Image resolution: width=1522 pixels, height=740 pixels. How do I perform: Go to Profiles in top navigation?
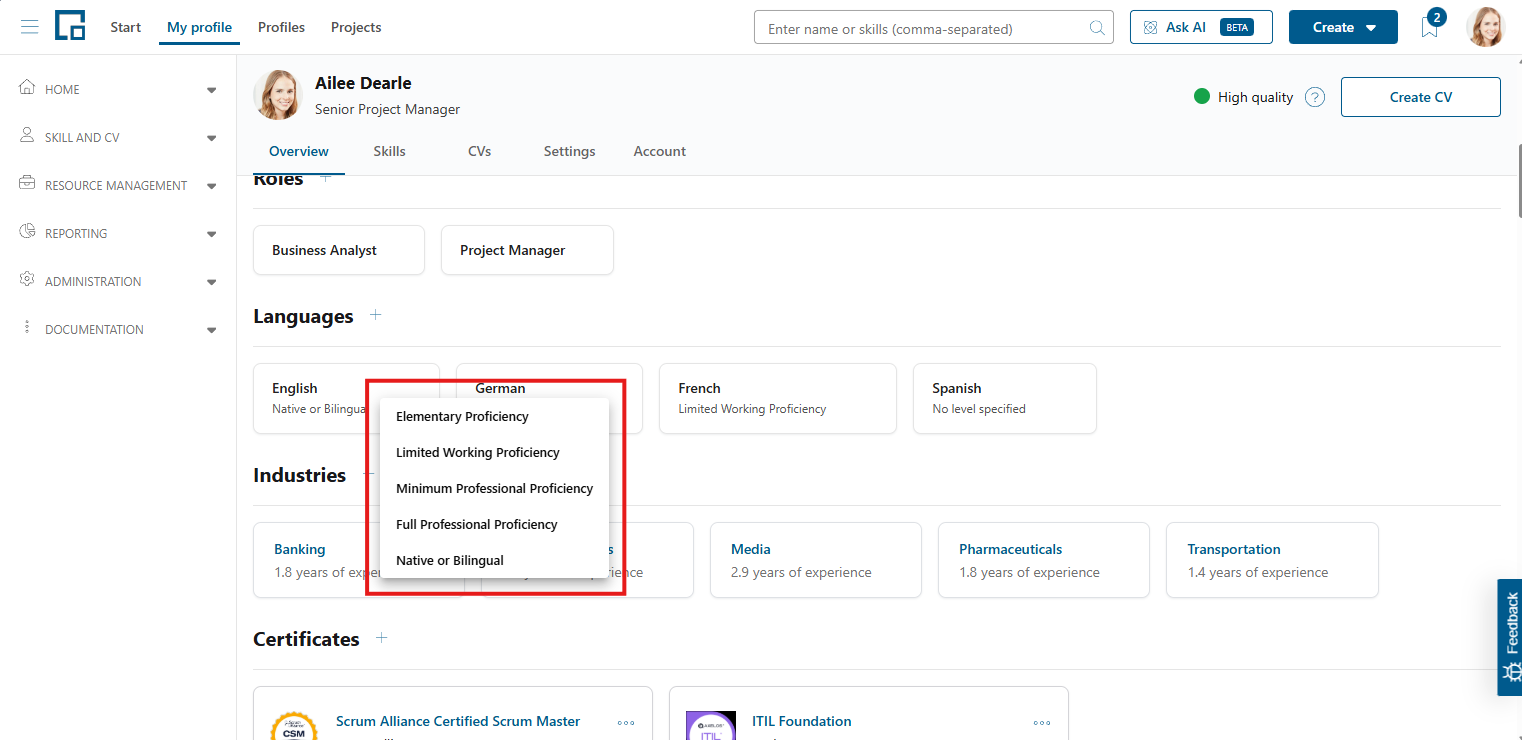[281, 27]
